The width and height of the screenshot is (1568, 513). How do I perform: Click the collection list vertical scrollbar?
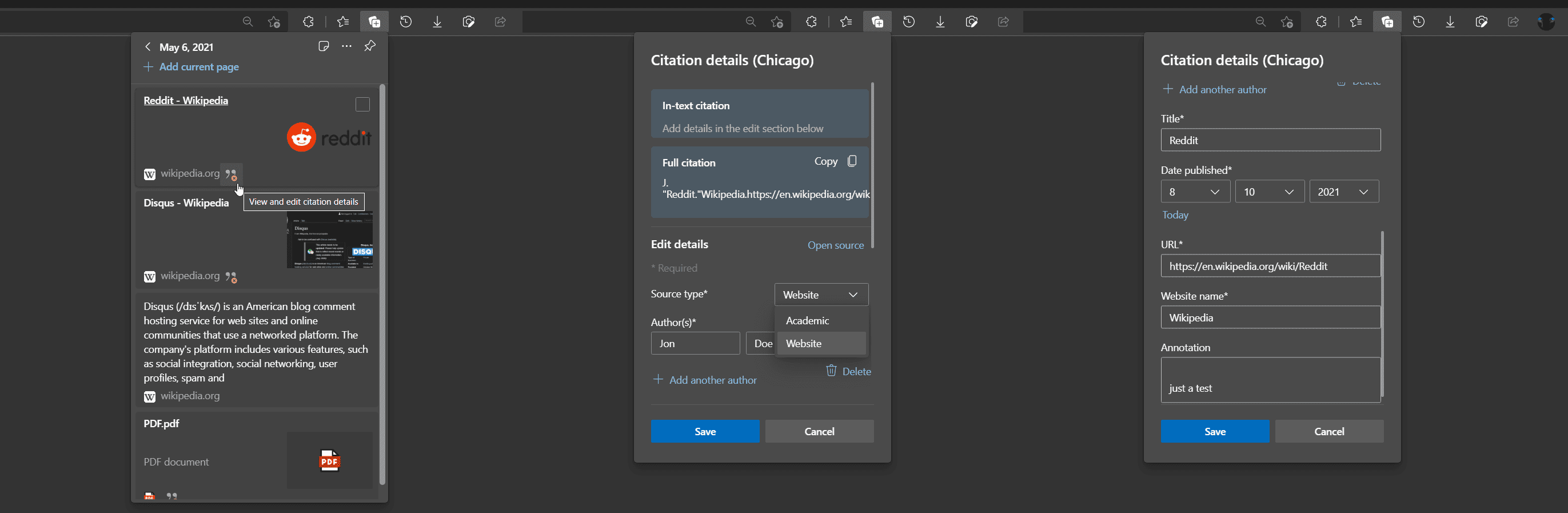point(382,284)
